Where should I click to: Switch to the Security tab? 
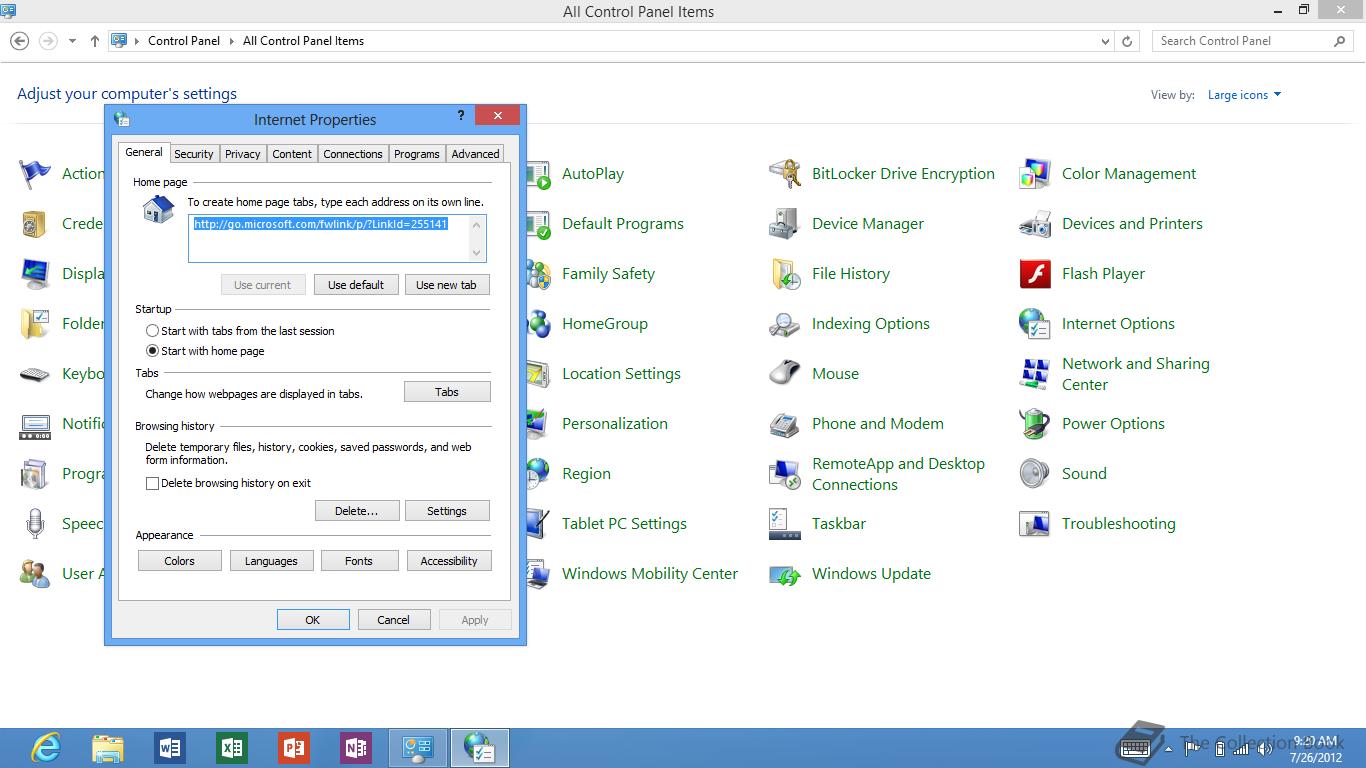(193, 154)
